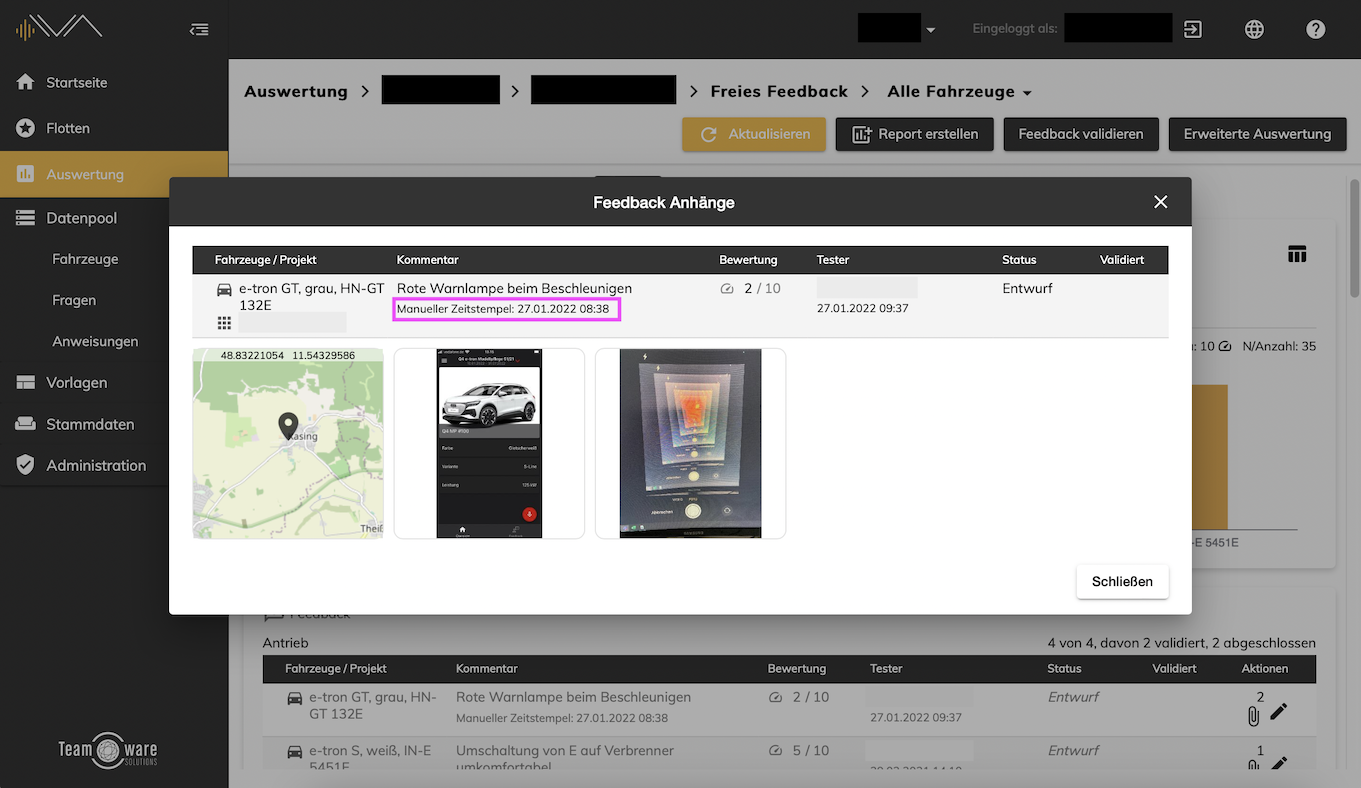Click the Administration shield icon
Viewport: 1361px width, 788px height.
click(25, 465)
